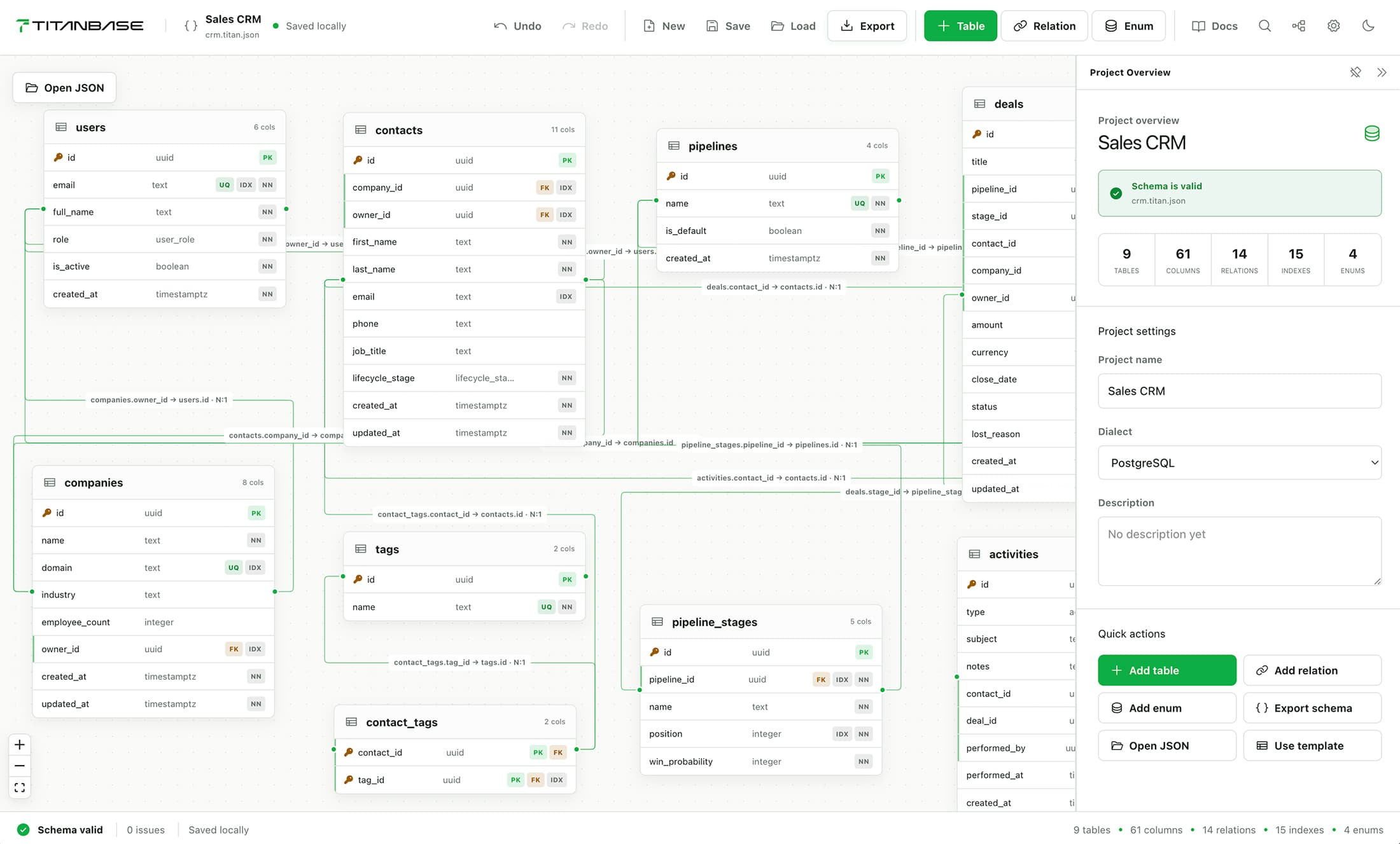This screenshot has height=844, width=1400.
Task: Click the Description text area
Action: 1240,551
